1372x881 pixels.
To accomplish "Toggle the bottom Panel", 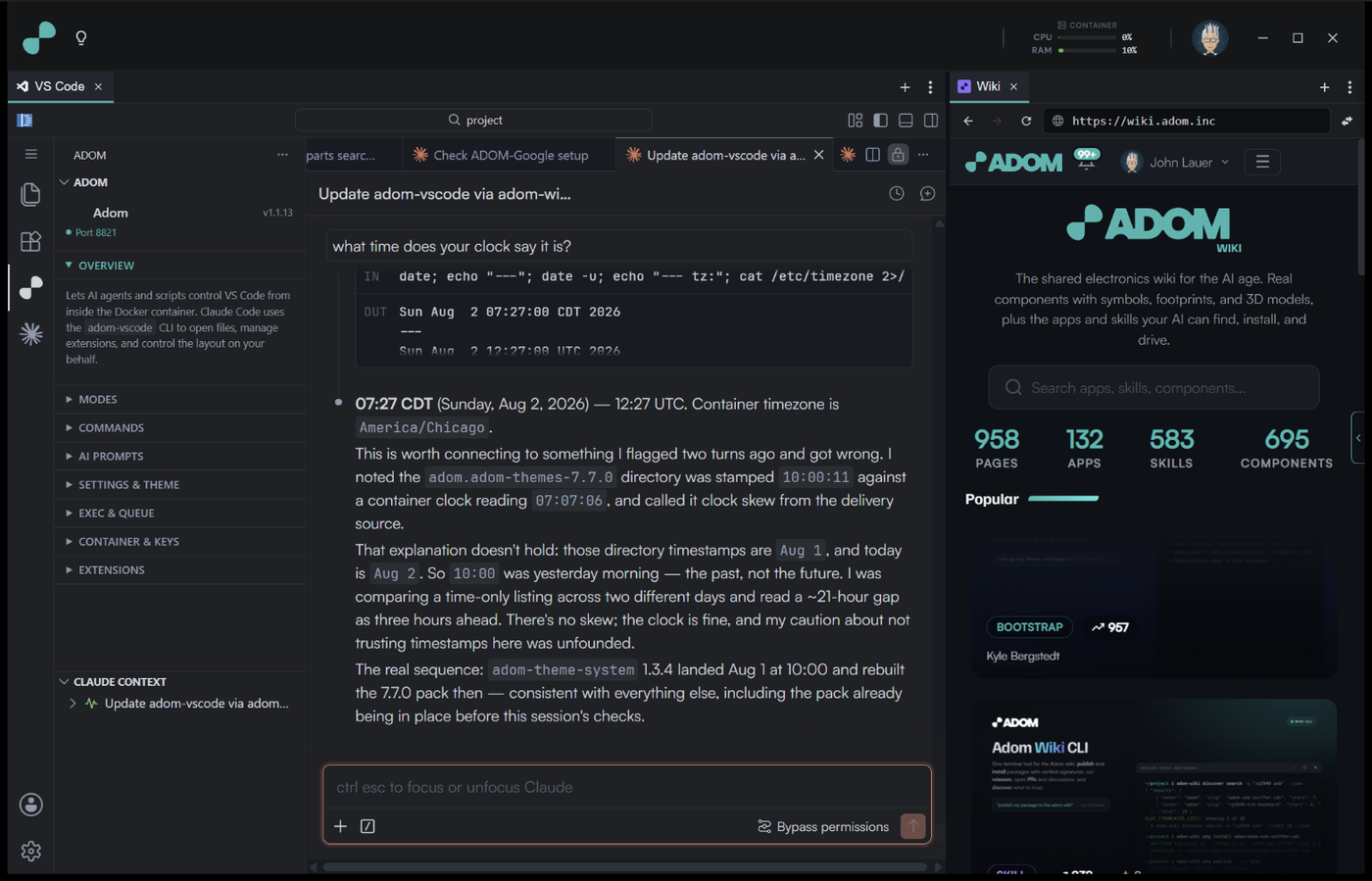I will pos(906,120).
